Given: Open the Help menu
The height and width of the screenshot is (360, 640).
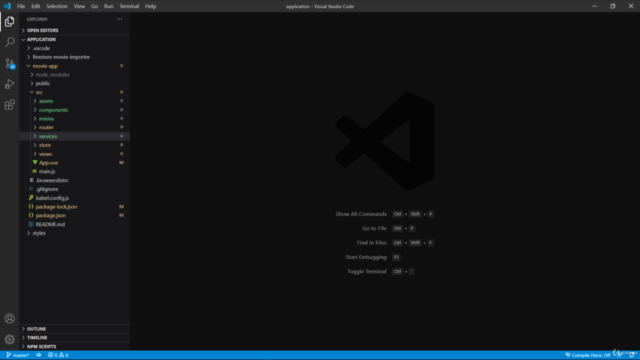Looking at the screenshot, I should tap(151, 6).
